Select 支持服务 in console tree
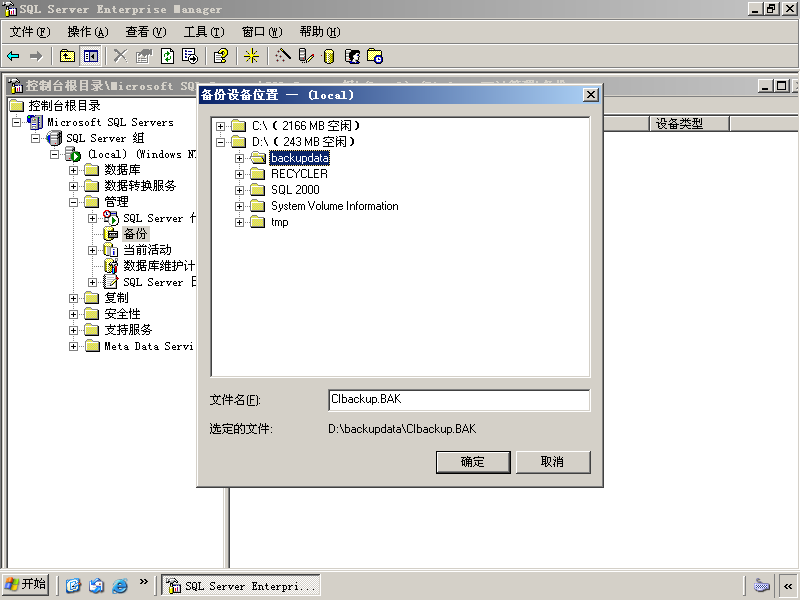 click(128, 330)
